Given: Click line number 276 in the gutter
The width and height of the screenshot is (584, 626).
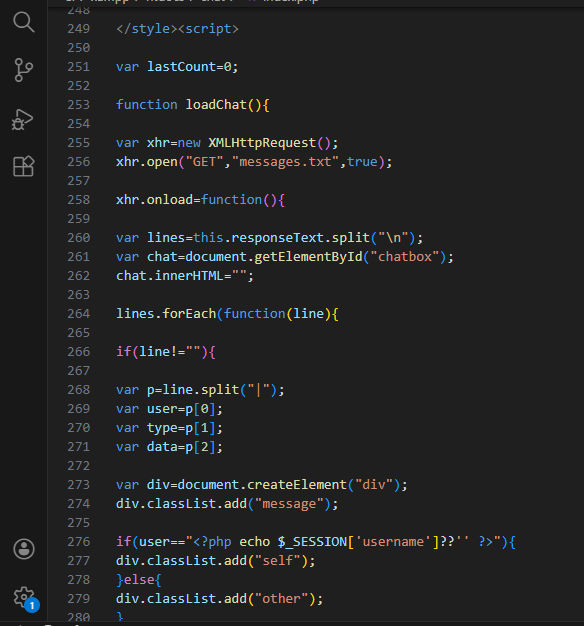Looking at the screenshot, I should tap(79, 542).
